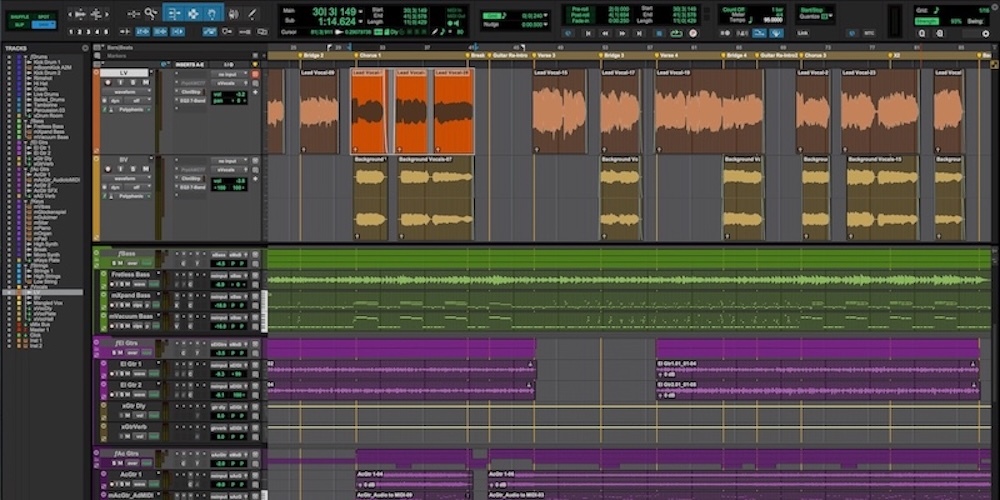1000x500 pixels.
Task: Click the green loop play button
Action: click(676, 33)
